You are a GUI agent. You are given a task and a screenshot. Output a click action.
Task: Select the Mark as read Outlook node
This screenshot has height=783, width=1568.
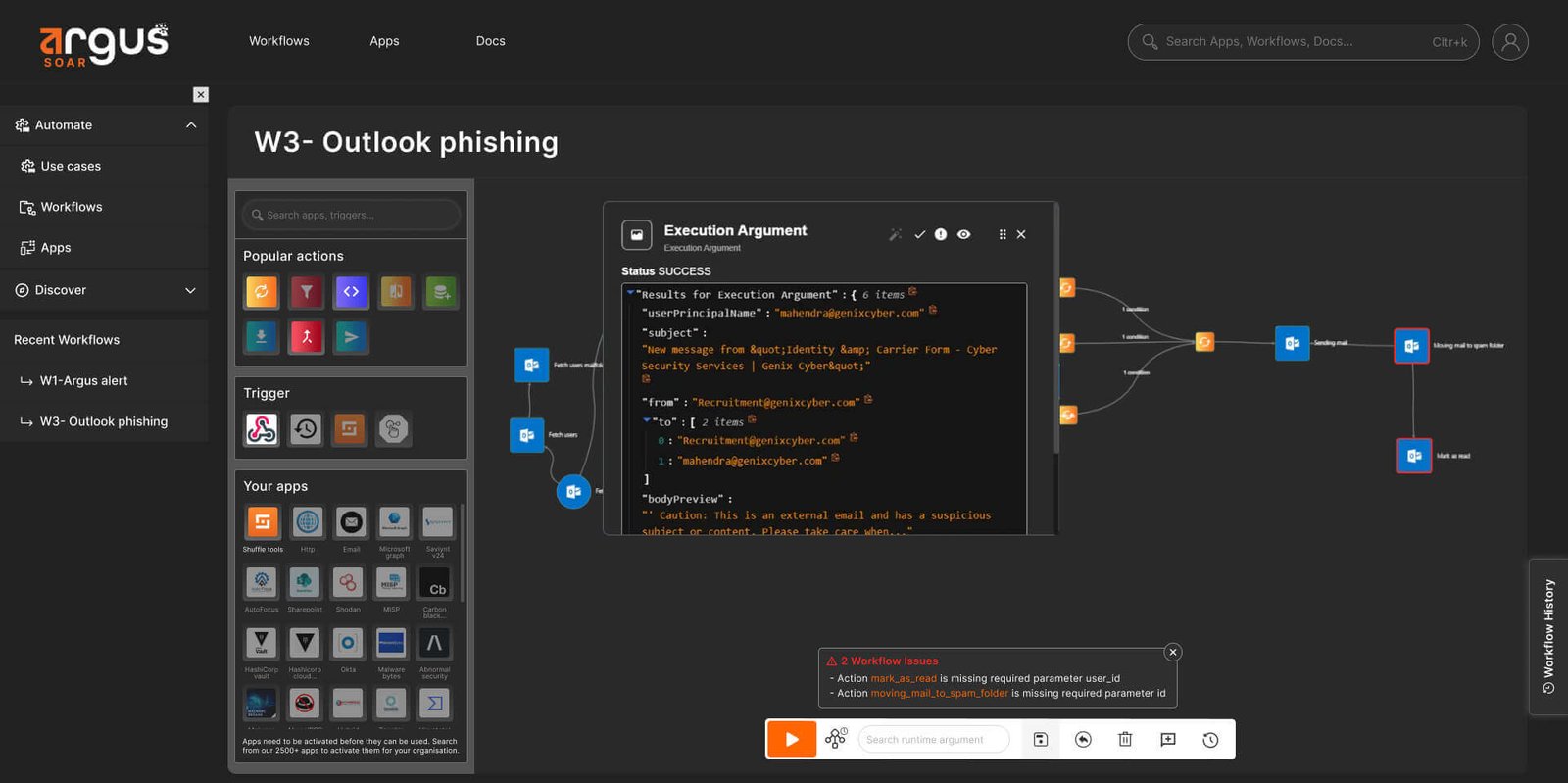tap(1414, 456)
